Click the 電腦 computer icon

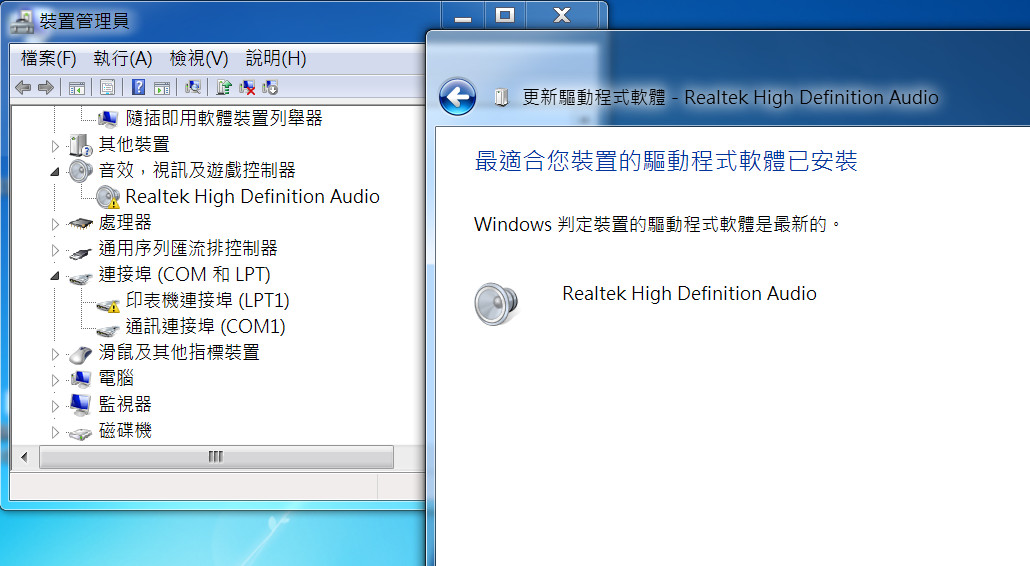[80, 379]
